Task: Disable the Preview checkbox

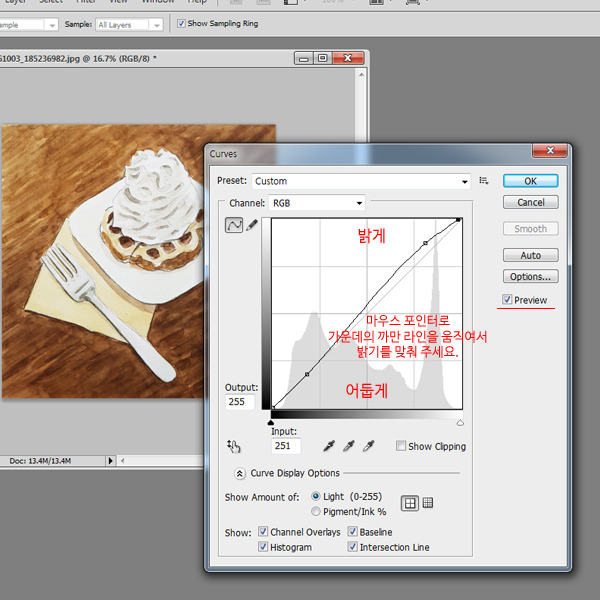Action: point(507,299)
